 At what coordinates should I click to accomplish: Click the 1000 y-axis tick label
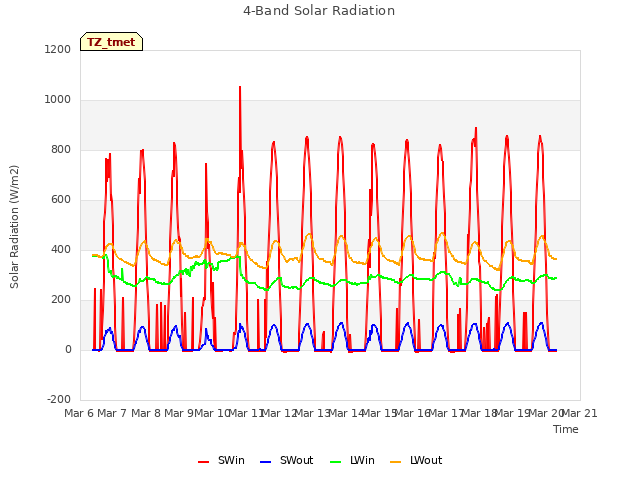click(58, 100)
